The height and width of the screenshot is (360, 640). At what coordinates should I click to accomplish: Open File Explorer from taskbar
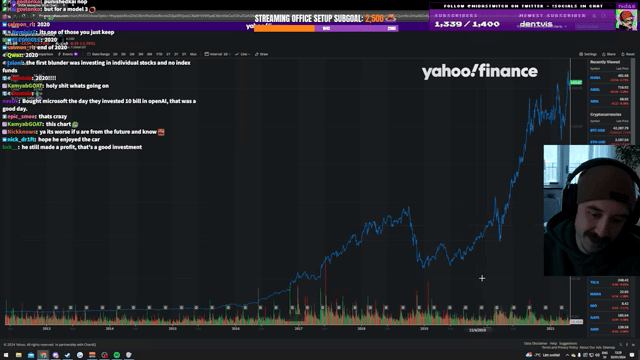tap(19, 355)
